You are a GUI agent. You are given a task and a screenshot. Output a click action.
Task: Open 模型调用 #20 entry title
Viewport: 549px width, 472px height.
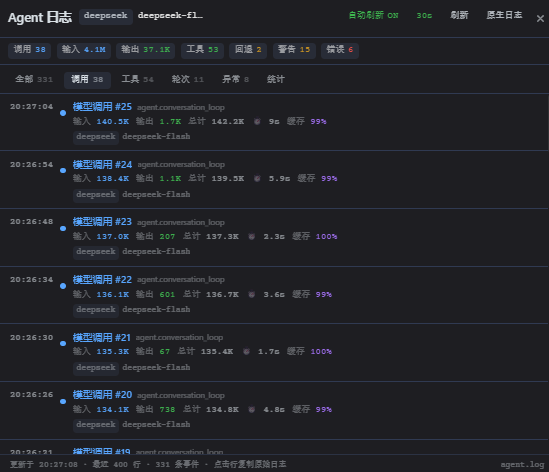click(102, 395)
